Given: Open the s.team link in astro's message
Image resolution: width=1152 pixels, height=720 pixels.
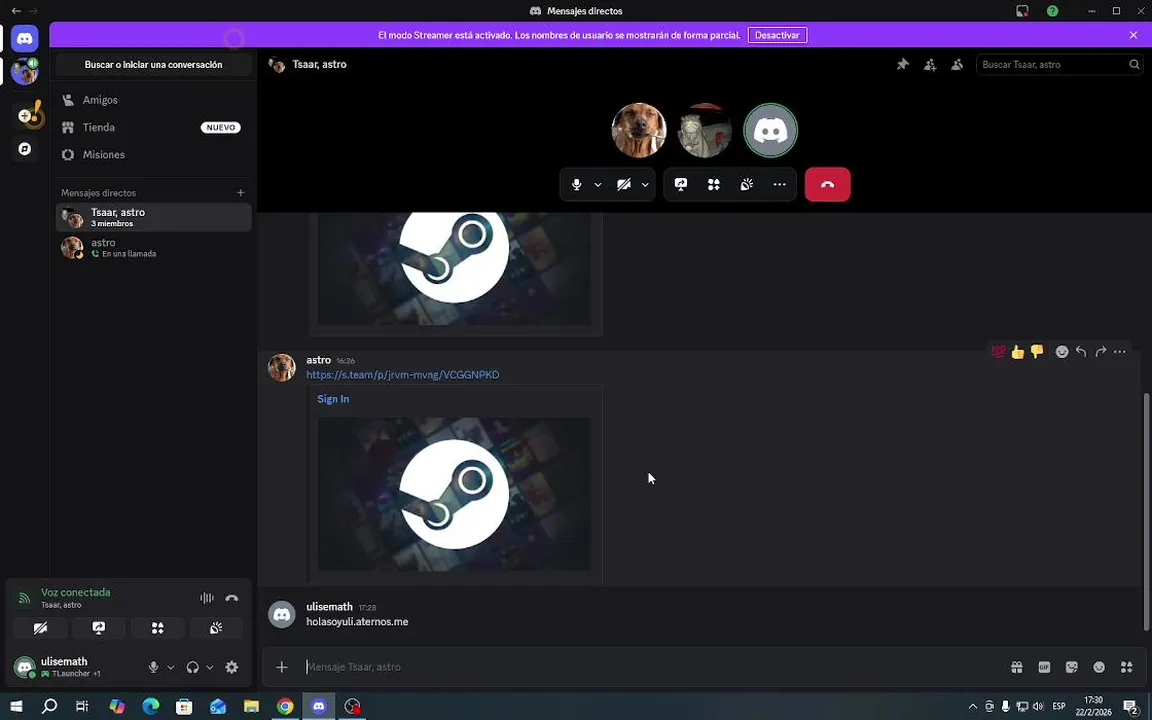Looking at the screenshot, I should [x=403, y=375].
